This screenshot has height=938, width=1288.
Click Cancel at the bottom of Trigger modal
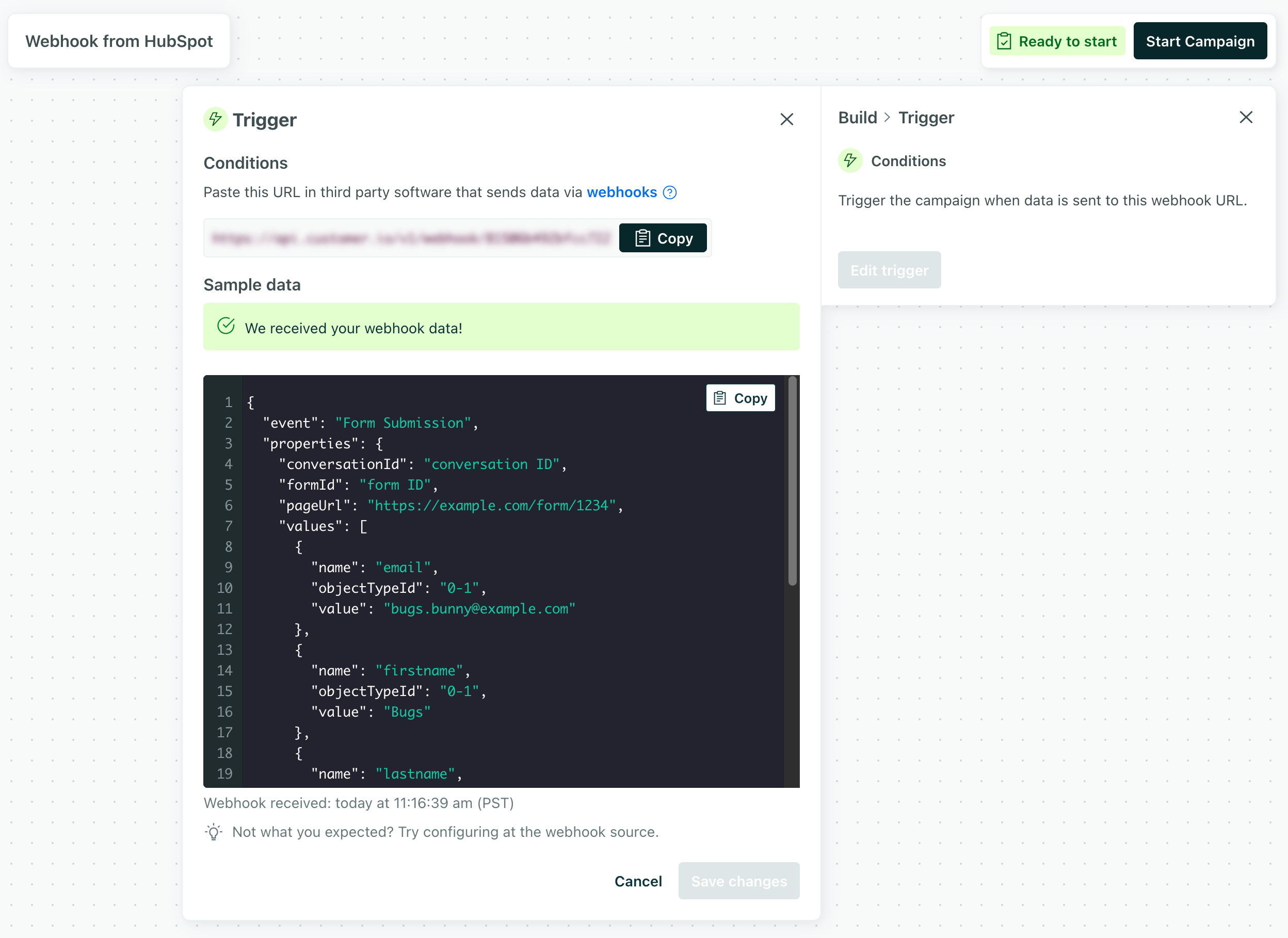coord(638,881)
